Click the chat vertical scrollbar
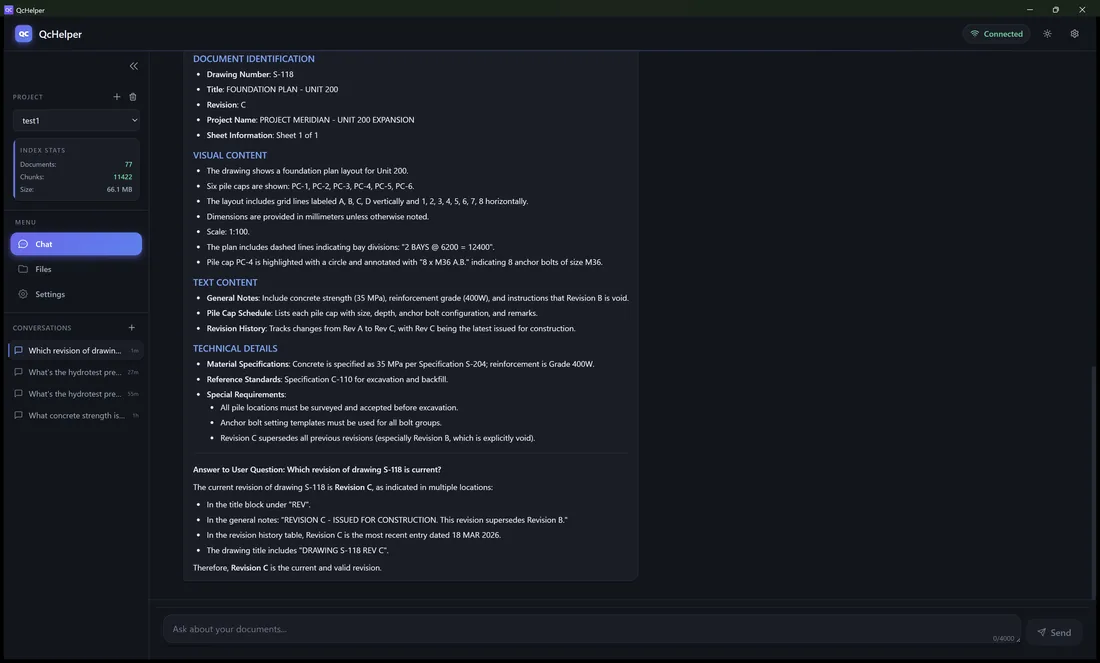The height and width of the screenshot is (663, 1100). pos(1095,481)
